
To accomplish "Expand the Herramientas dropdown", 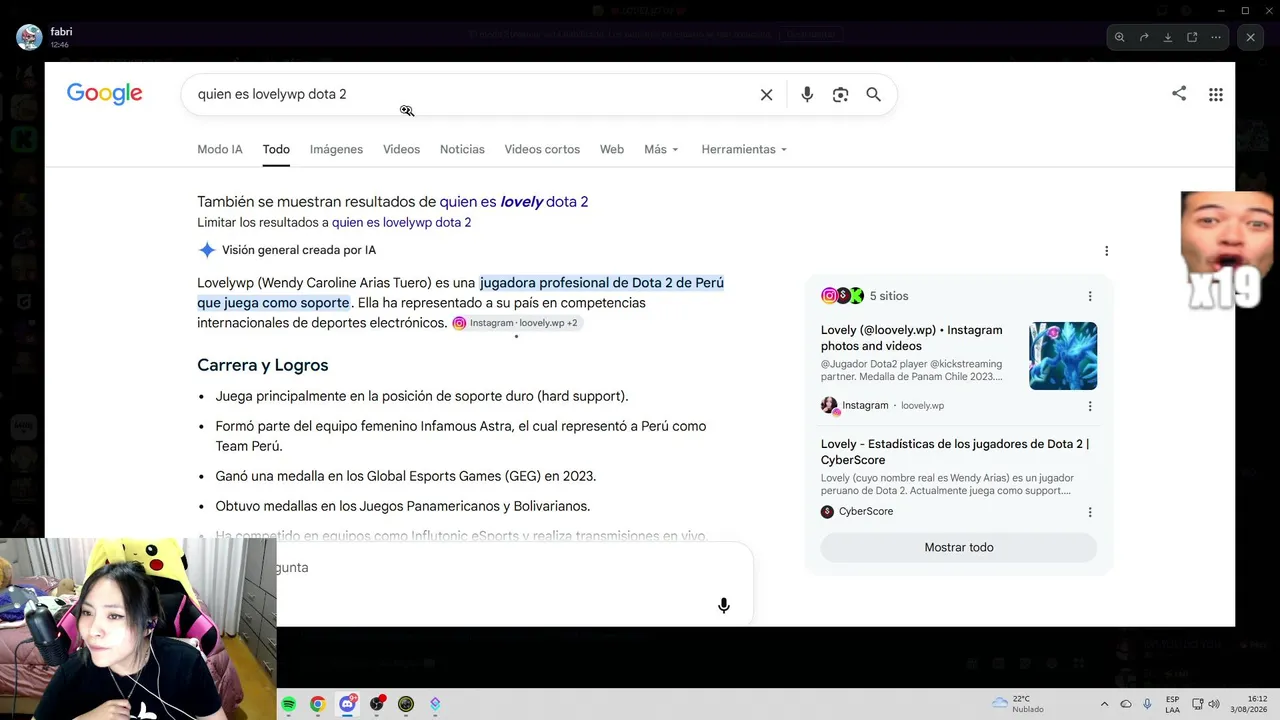I will pyautogui.click(x=744, y=149).
